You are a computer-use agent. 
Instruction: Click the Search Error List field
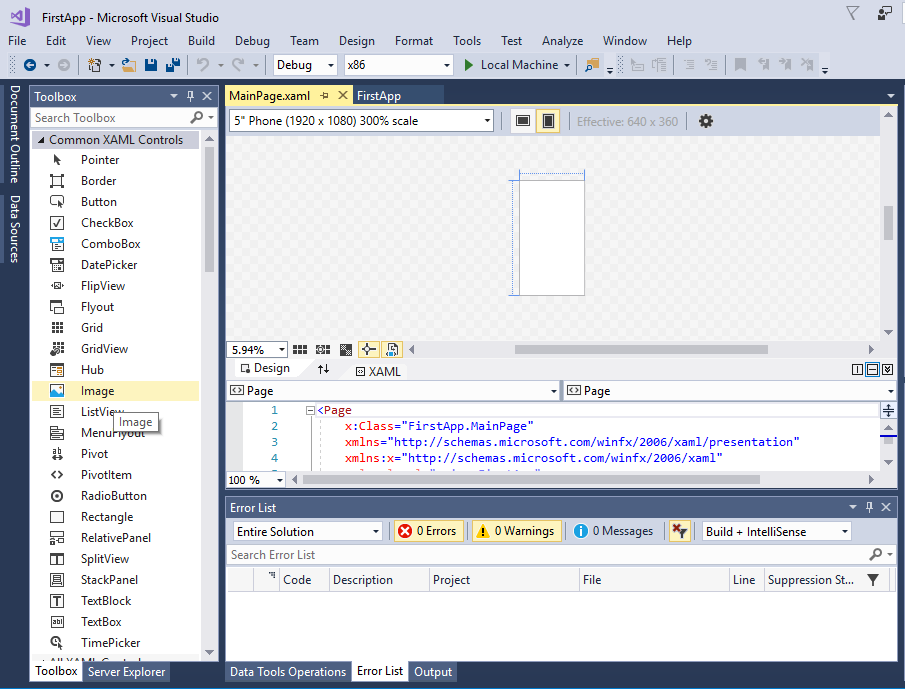tap(548, 555)
